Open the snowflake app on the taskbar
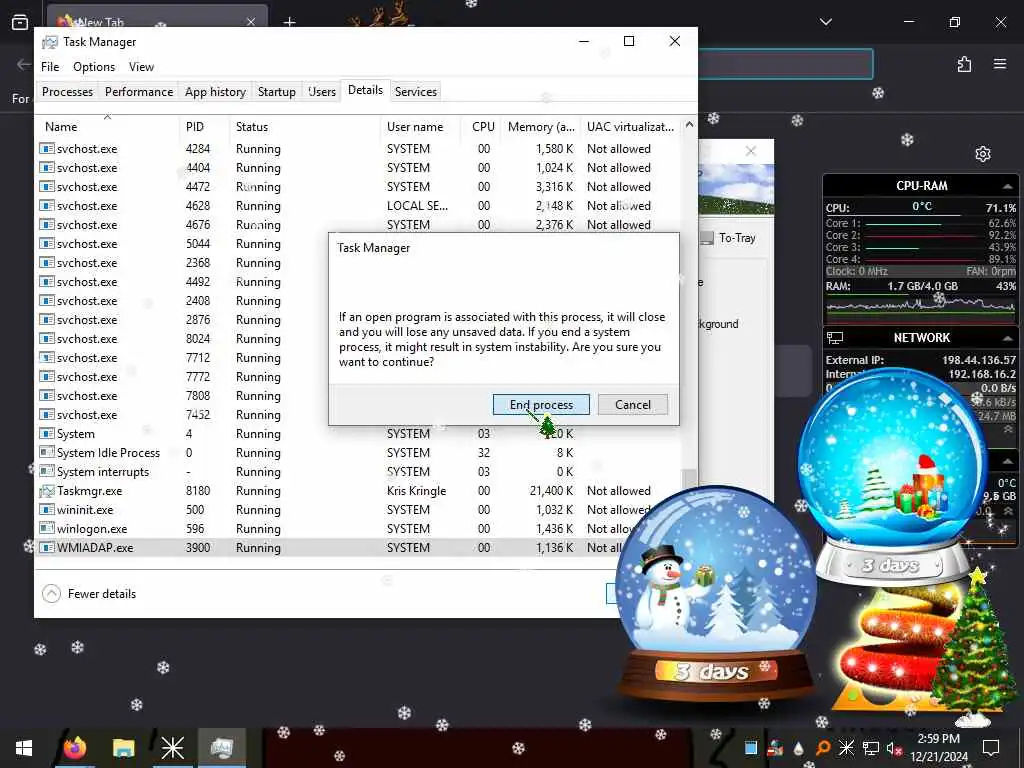Screen dimensions: 1024x768 pos(172,748)
